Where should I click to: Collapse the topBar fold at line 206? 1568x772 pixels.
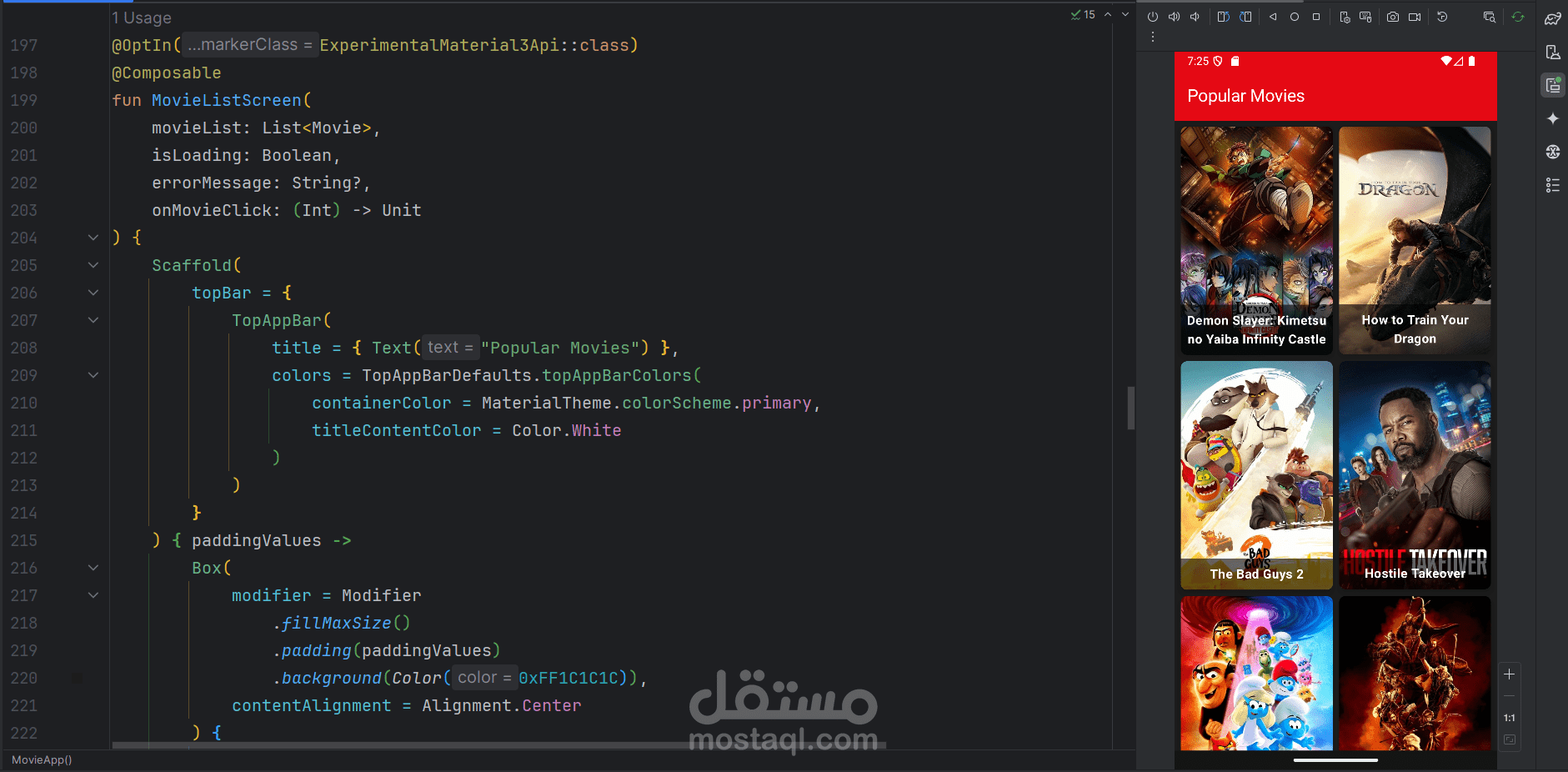93,293
